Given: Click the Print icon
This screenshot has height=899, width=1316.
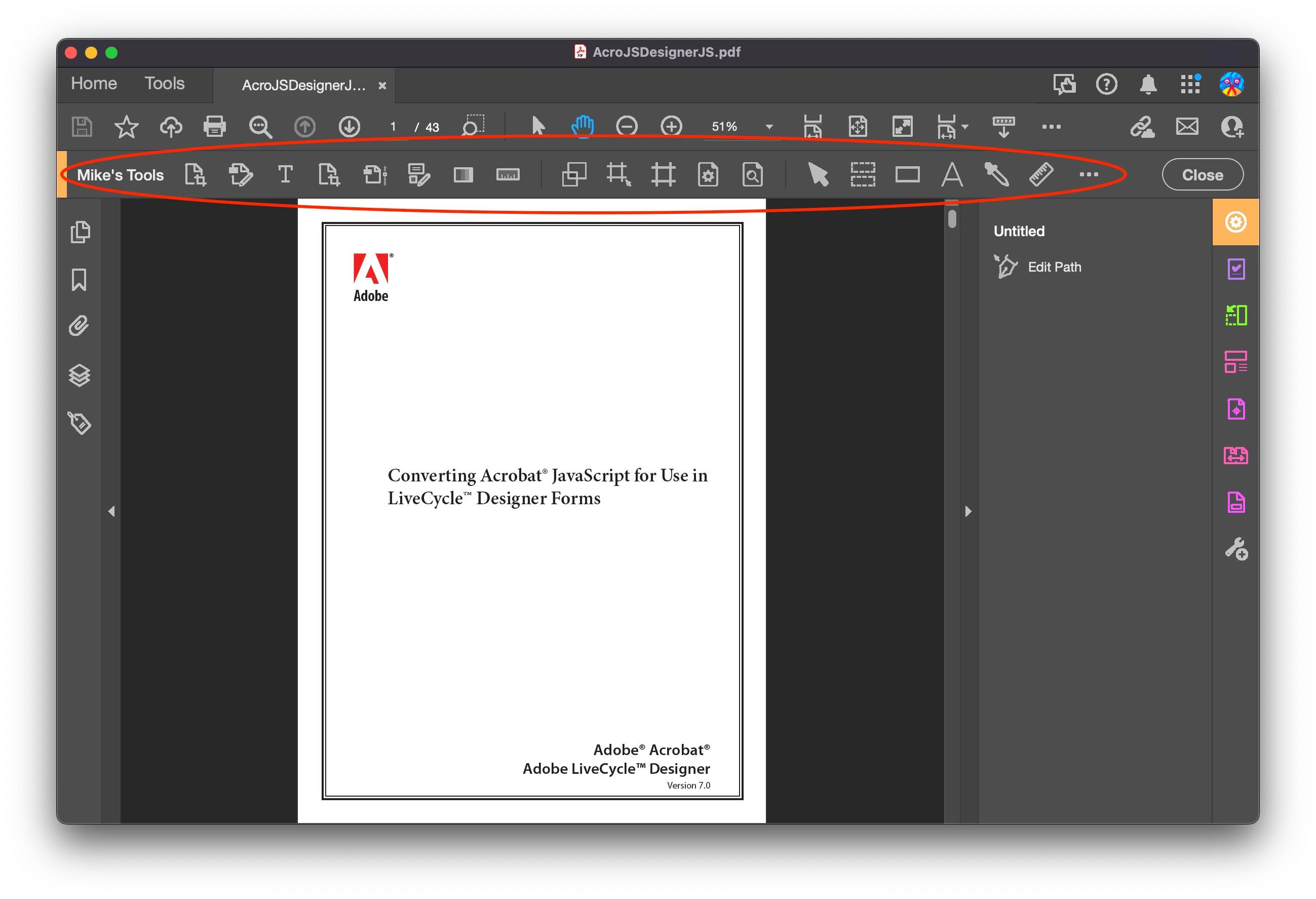Looking at the screenshot, I should 215,126.
